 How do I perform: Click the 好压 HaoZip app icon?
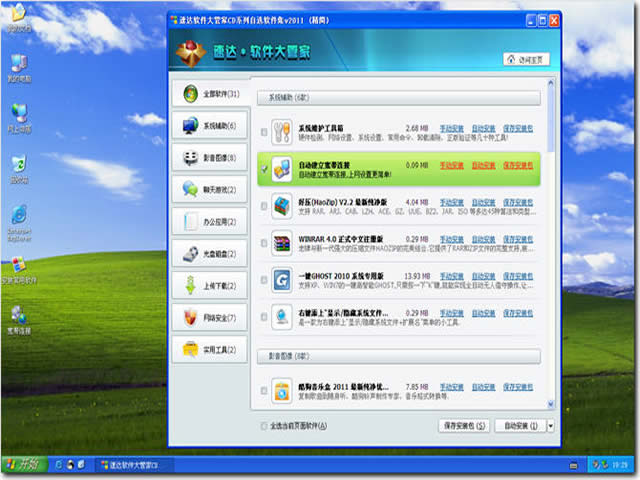(x=282, y=206)
